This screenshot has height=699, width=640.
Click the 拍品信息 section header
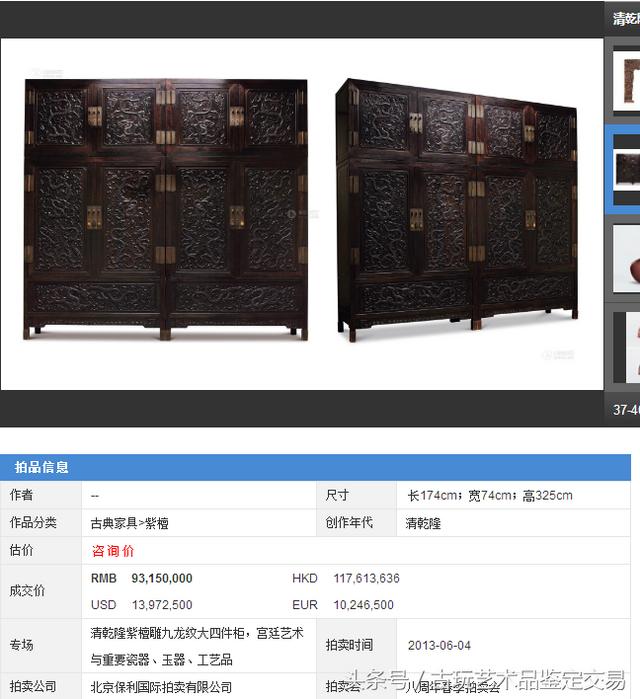tap(41, 467)
